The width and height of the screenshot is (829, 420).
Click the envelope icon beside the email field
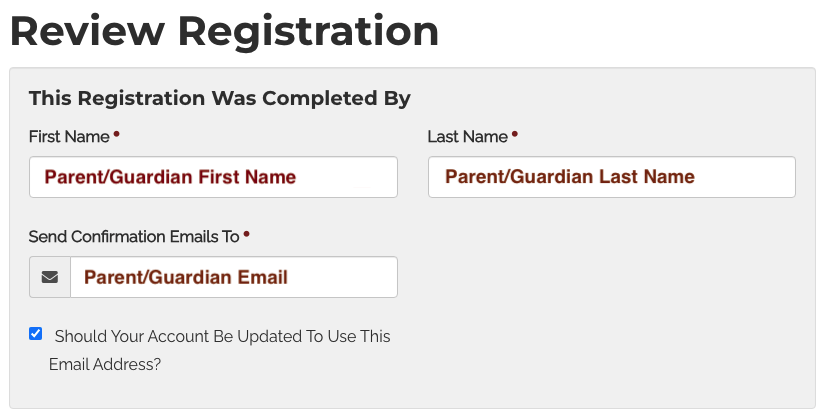tap(50, 277)
